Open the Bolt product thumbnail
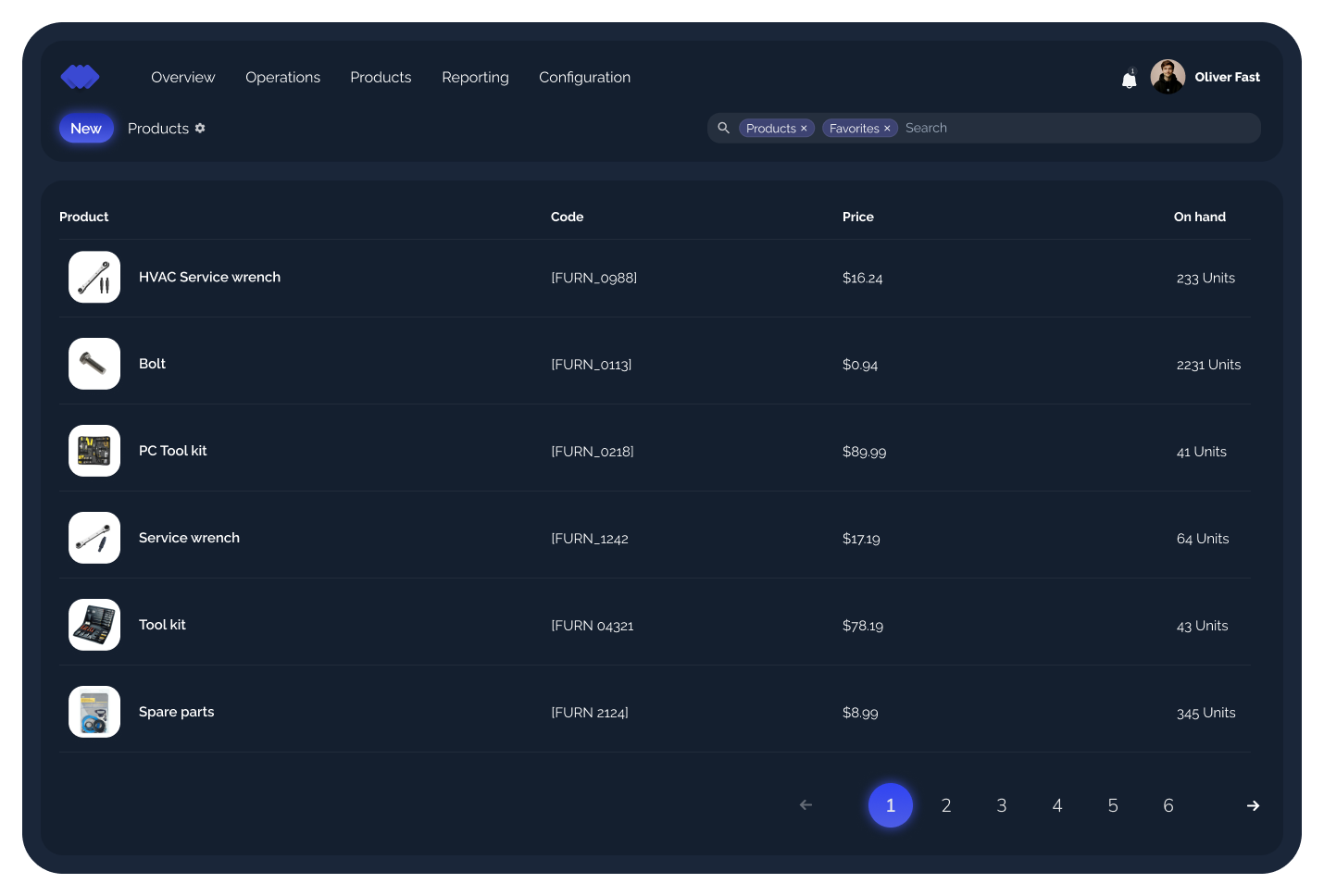The image size is (1324, 896). pos(94,364)
